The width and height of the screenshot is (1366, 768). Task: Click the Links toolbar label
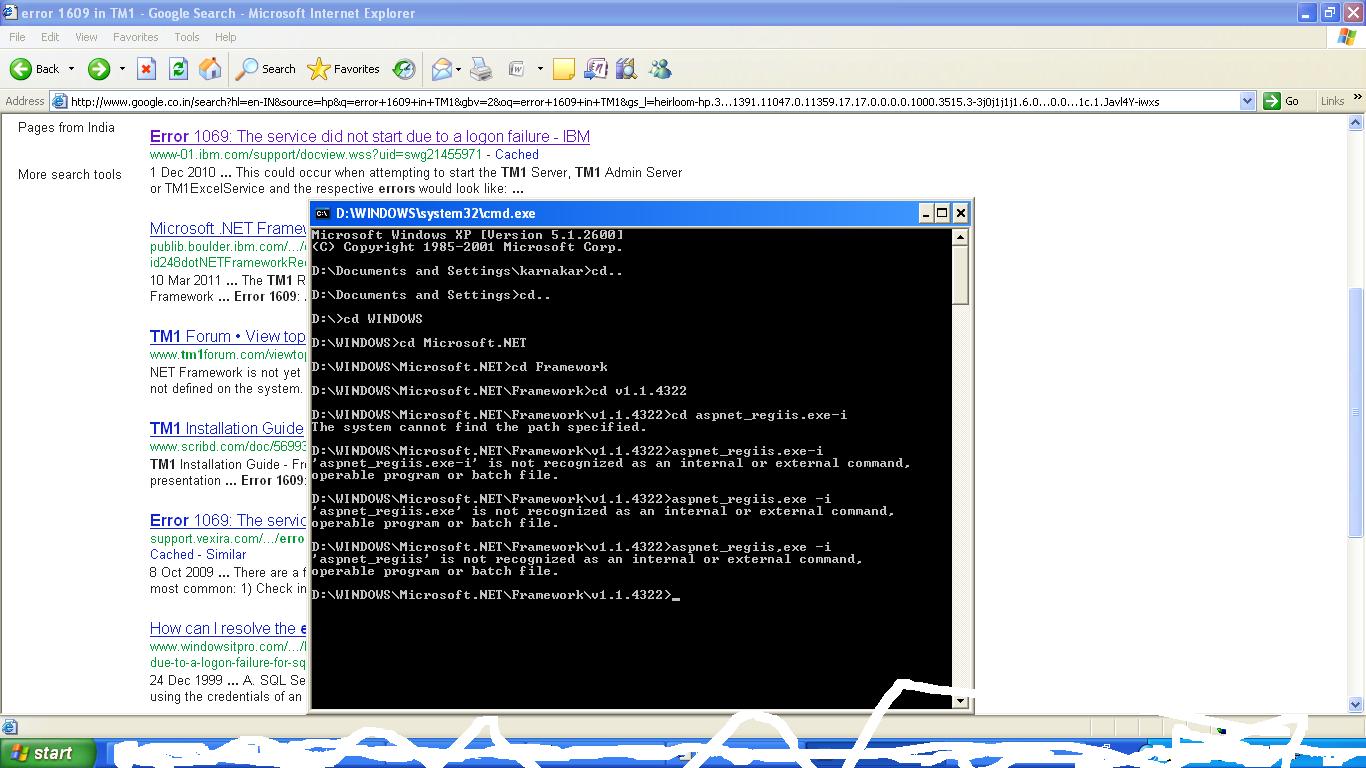point(1332,101)
